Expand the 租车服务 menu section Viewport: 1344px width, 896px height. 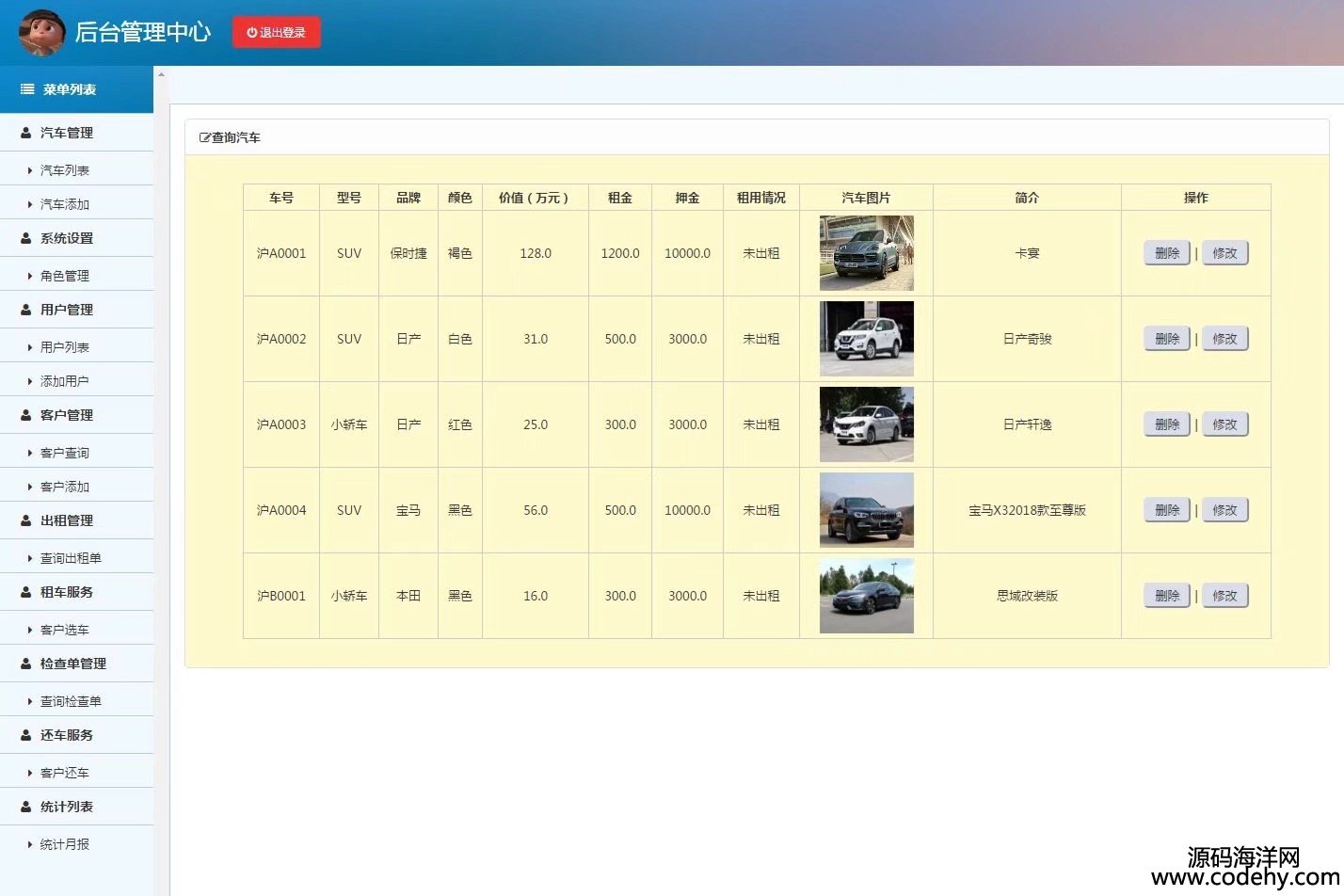tap(76, 592)
